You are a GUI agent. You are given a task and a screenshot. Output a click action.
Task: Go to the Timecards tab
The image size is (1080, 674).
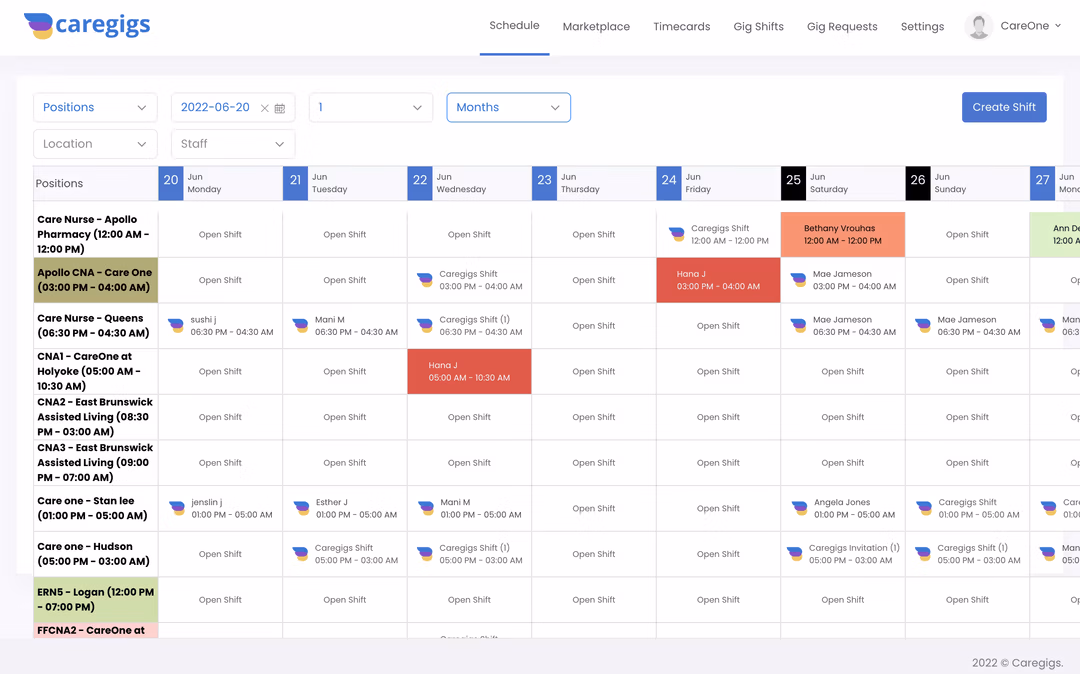tap(682, 26)
